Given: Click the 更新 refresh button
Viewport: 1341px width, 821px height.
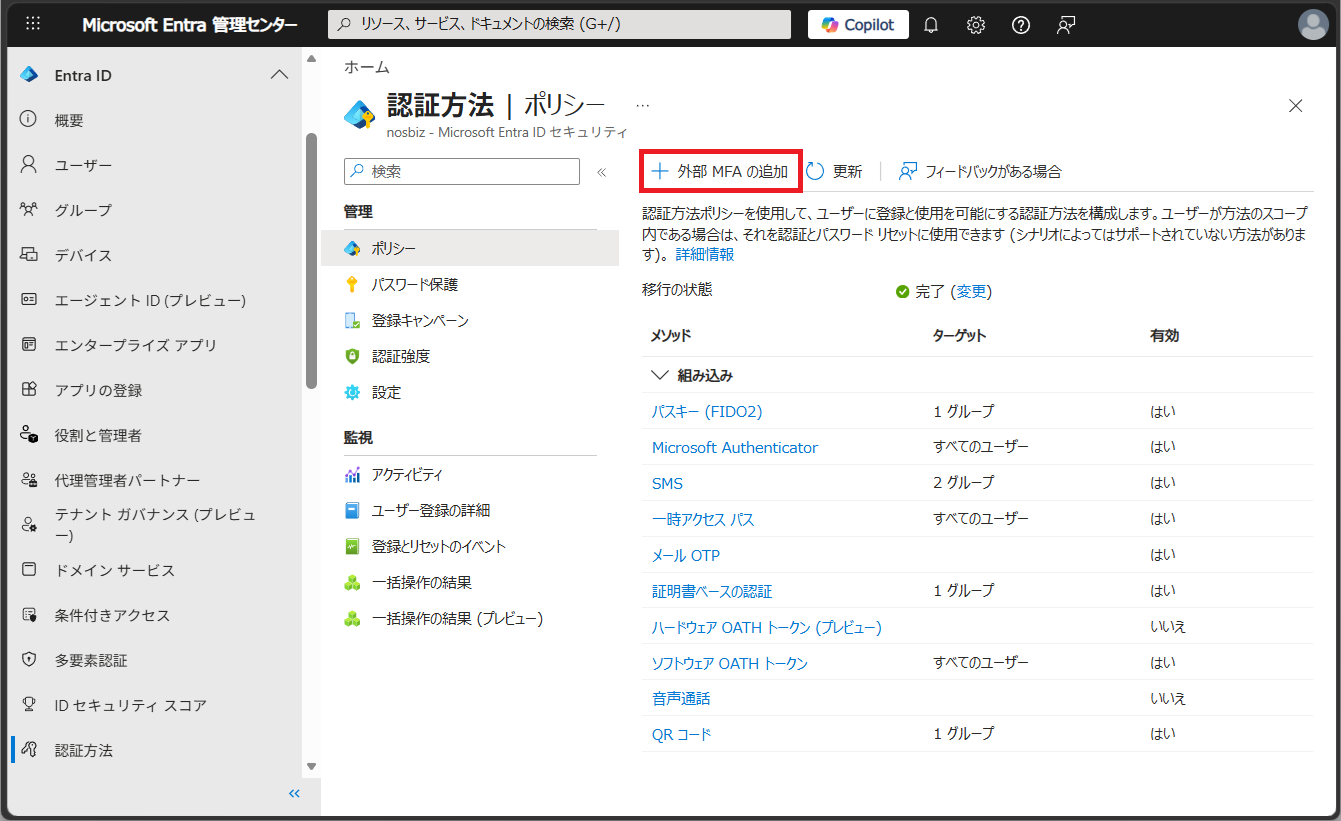Looking at the screenshot, I should click(834, 171).
